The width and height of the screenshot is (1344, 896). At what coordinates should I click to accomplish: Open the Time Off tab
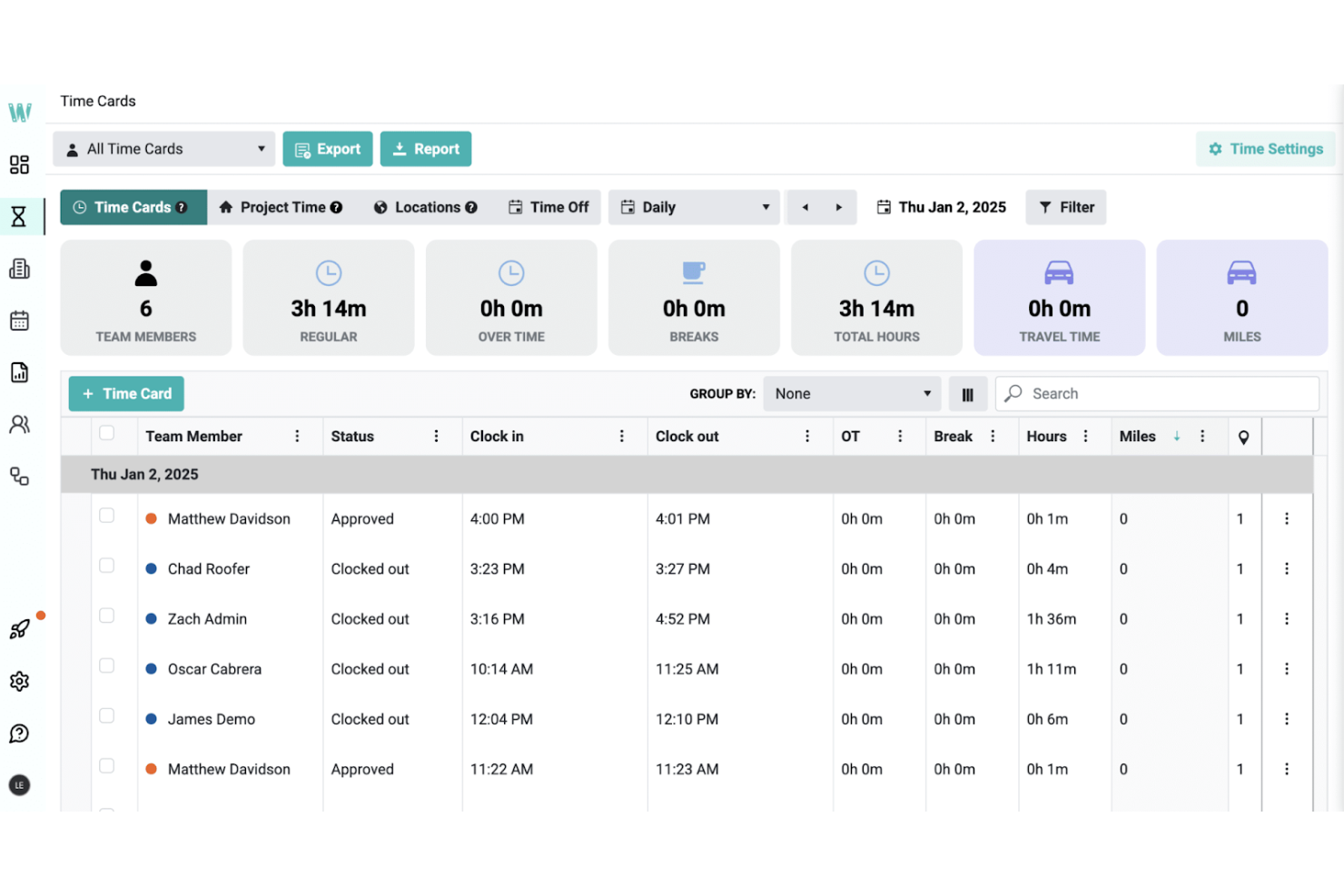[548, 207]
